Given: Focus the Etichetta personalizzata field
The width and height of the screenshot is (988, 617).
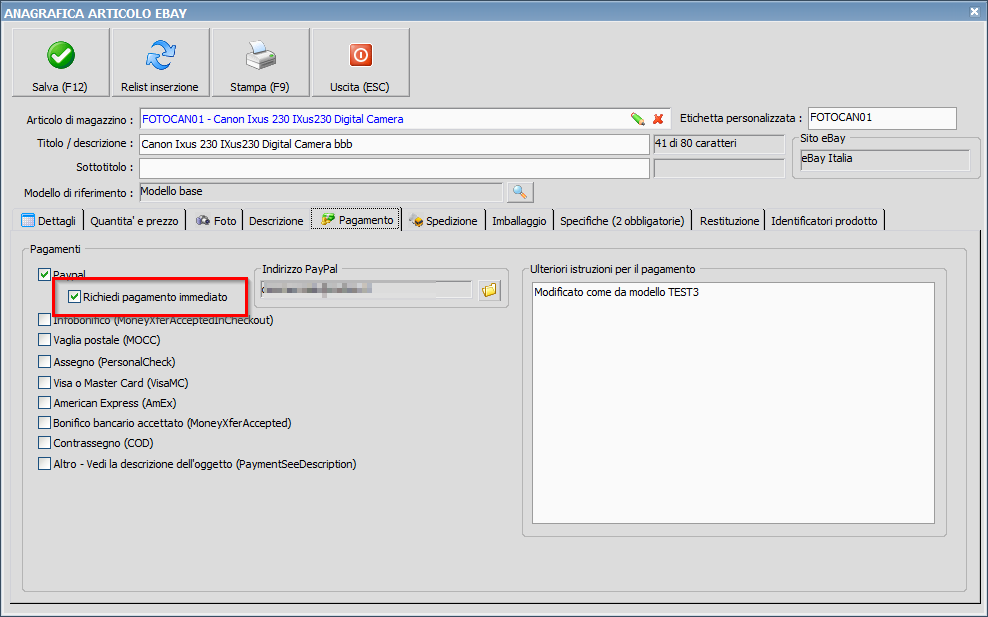Looking at the screenshot, I should [x=882, y=118].
